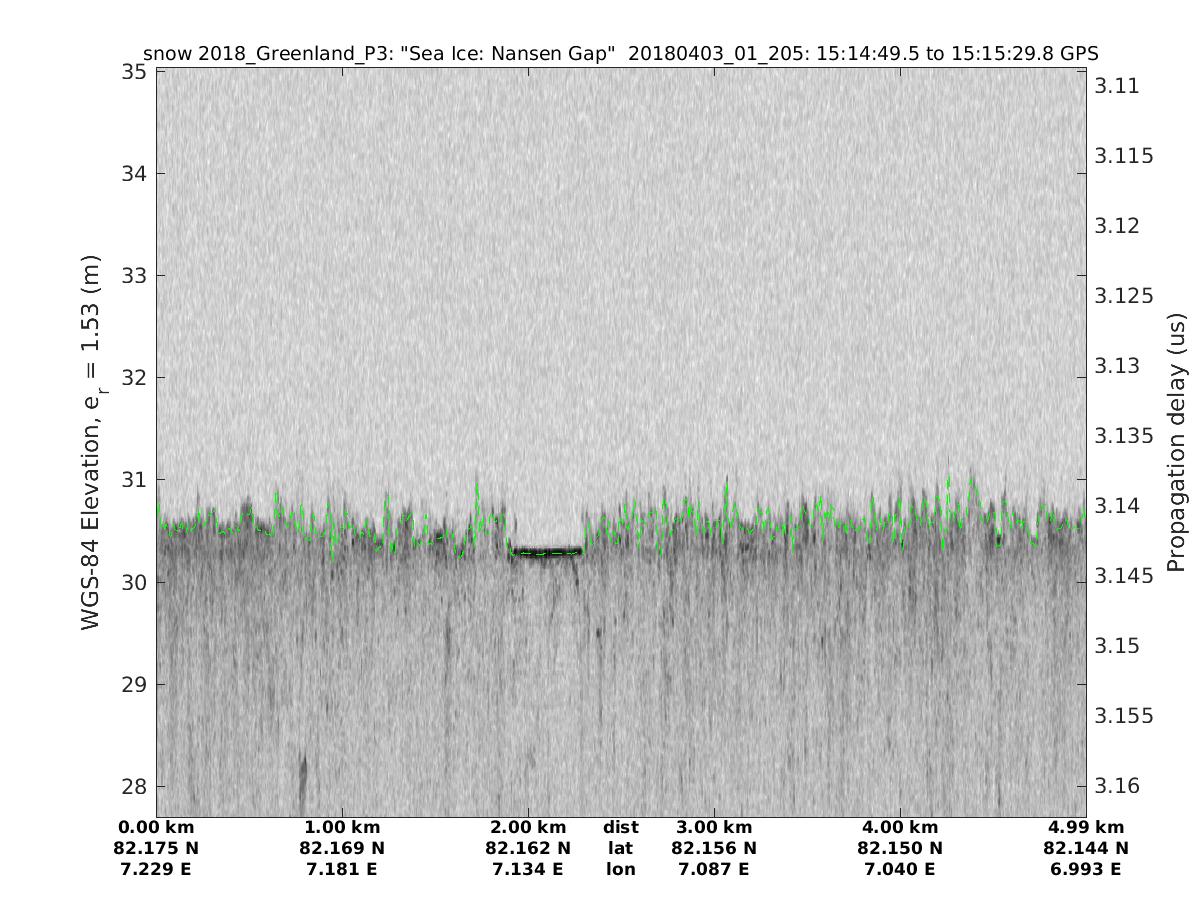Click the 'dist' row legend text

(620, 827)
